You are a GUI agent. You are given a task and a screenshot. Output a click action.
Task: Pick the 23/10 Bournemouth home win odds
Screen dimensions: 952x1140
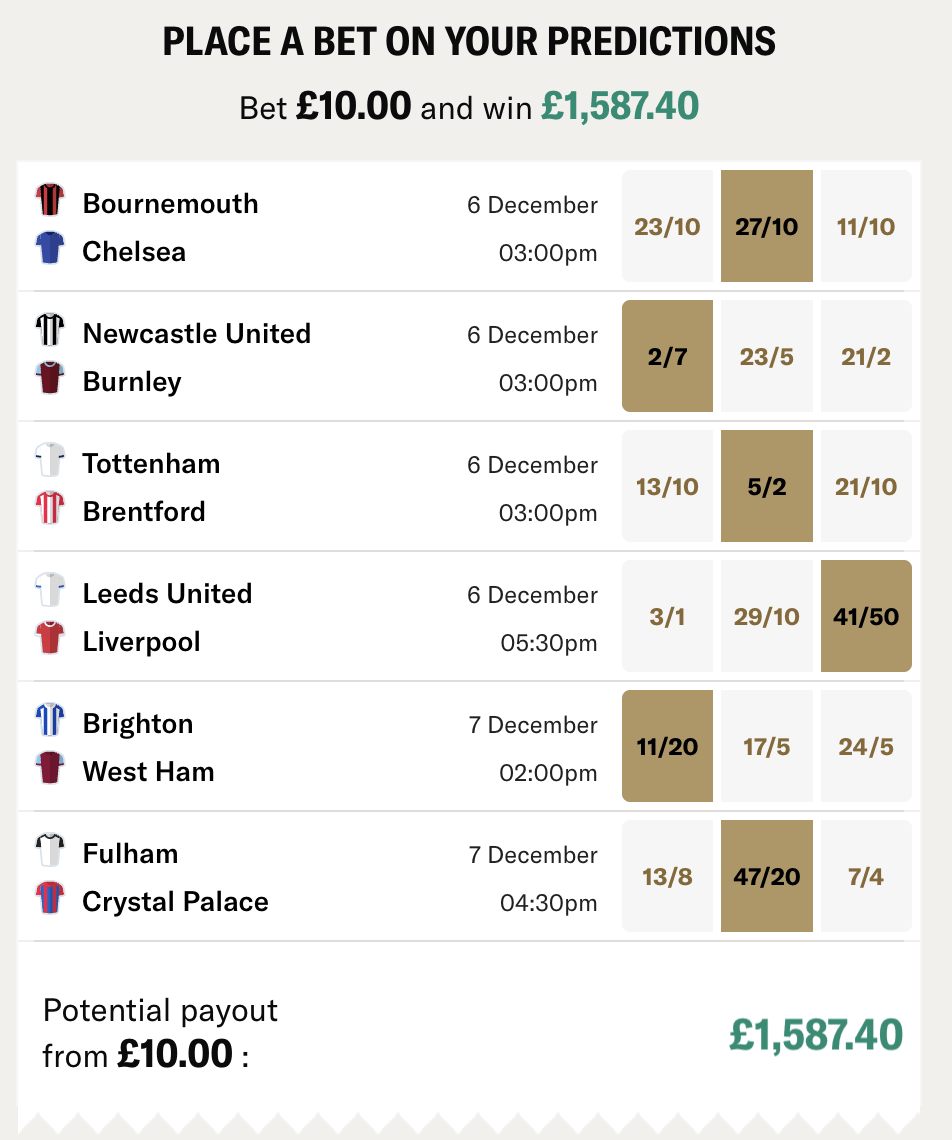point(667,226)
